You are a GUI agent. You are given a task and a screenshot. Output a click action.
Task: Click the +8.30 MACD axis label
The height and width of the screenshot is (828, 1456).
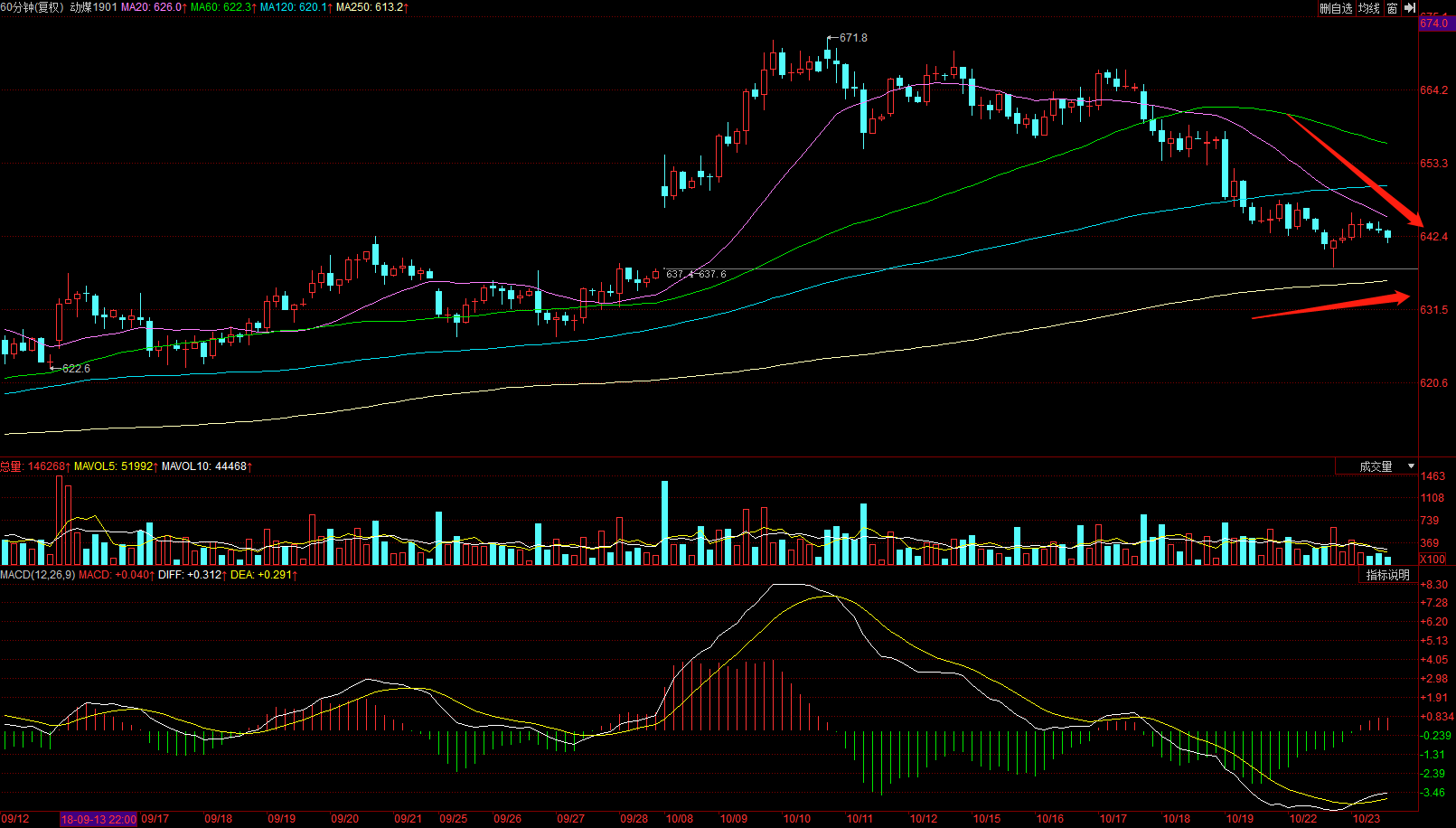[1434, 585]
